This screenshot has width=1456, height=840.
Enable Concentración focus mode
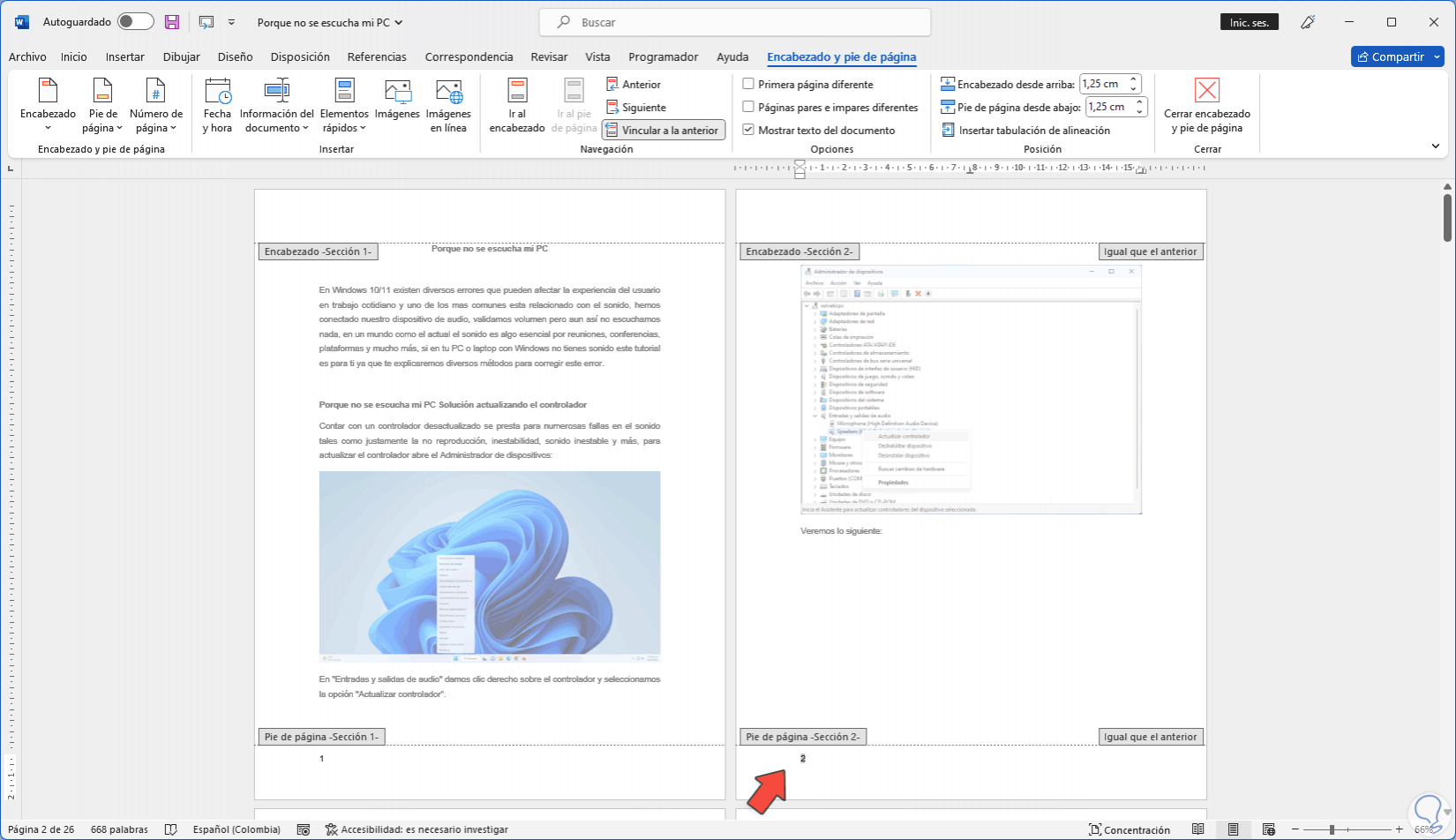tap(1130, 829)
